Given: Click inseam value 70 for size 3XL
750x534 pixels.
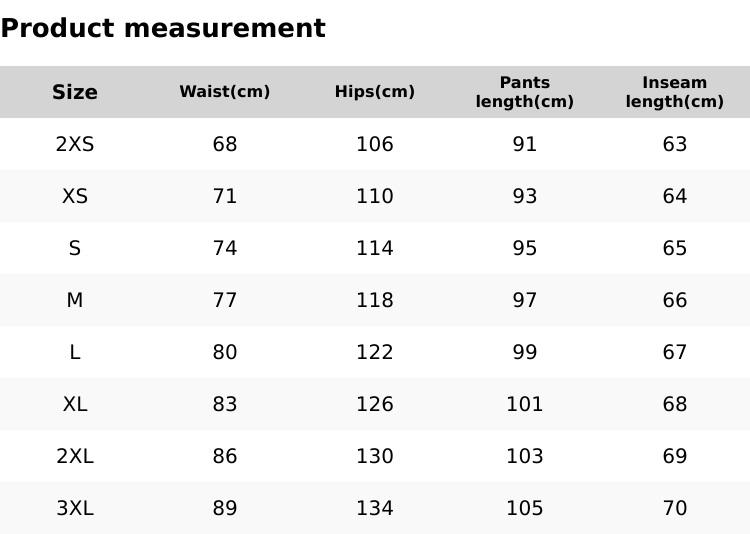Looking at the screenshot, I should 675,508.
